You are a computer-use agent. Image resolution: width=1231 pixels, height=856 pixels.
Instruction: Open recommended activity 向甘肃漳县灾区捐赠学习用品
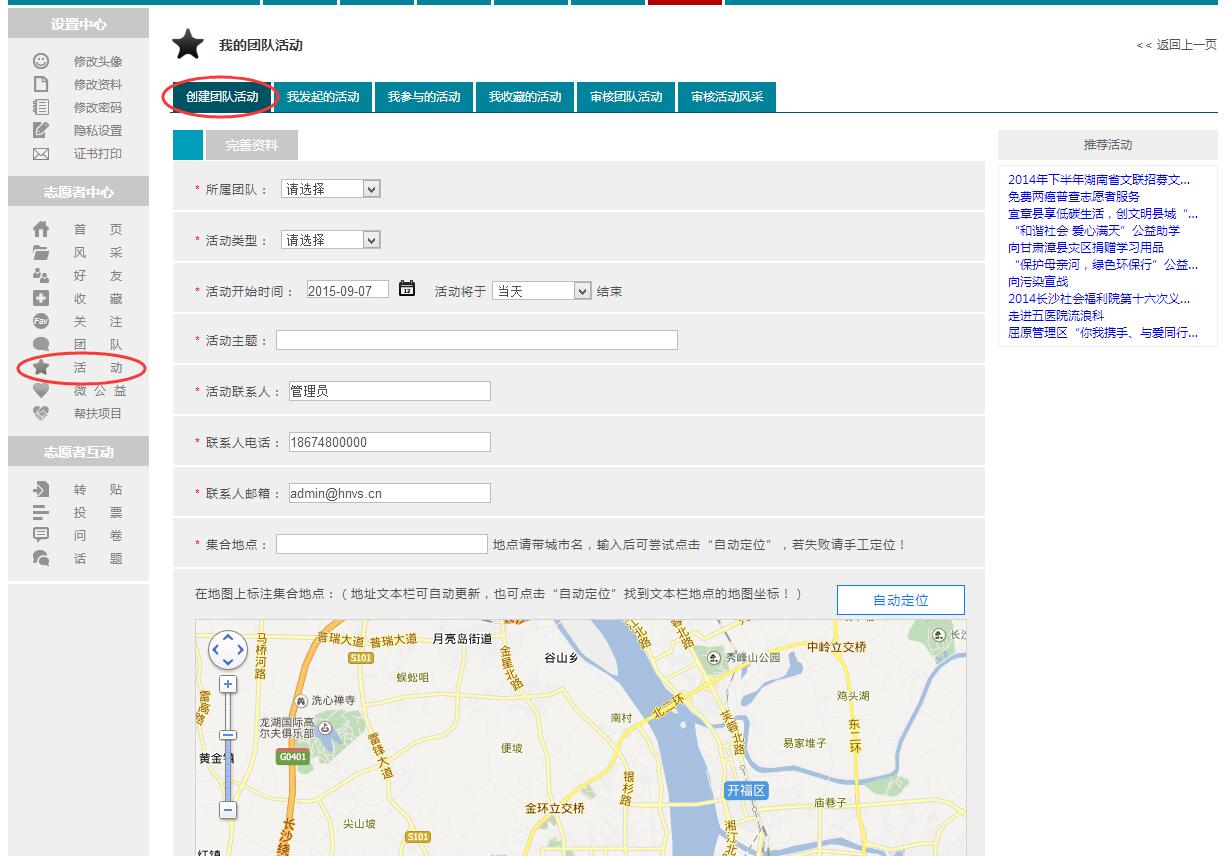(1085, 247)
